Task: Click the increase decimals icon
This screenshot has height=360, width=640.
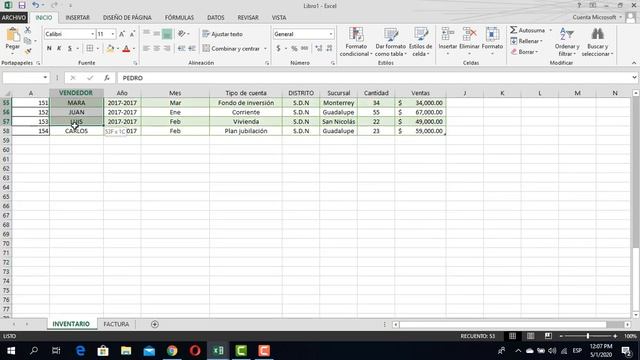Action: [319, 49]
